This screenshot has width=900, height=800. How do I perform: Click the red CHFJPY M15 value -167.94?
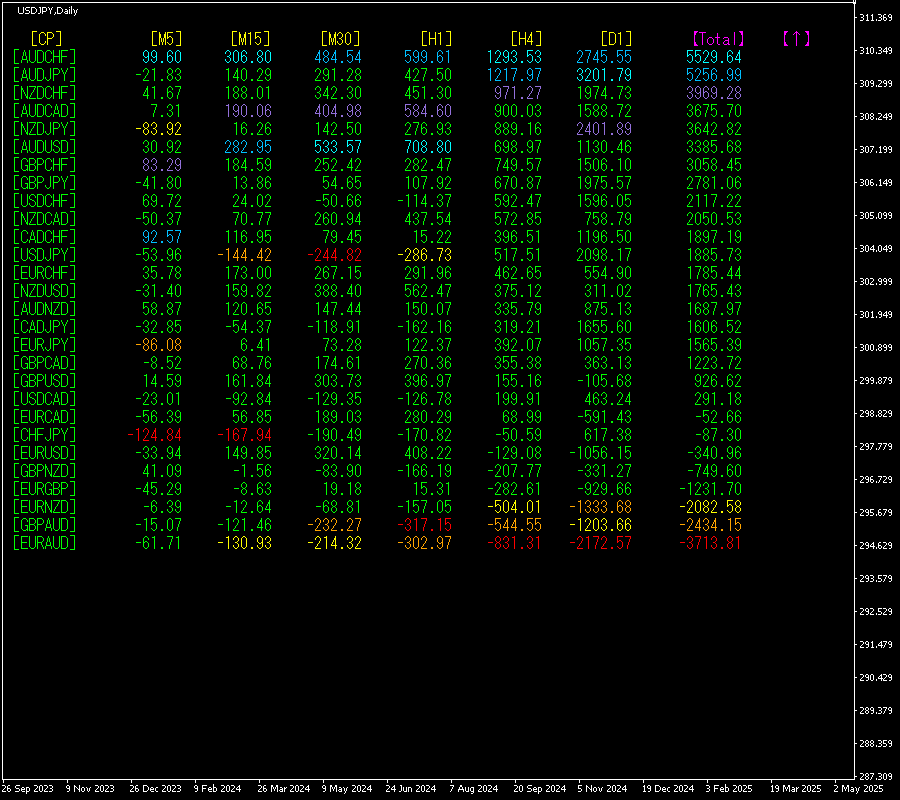click(x=245, y=435)
